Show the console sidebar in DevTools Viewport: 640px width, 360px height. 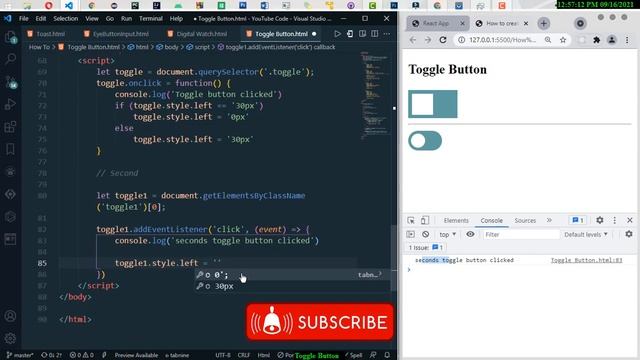(411, 234)
